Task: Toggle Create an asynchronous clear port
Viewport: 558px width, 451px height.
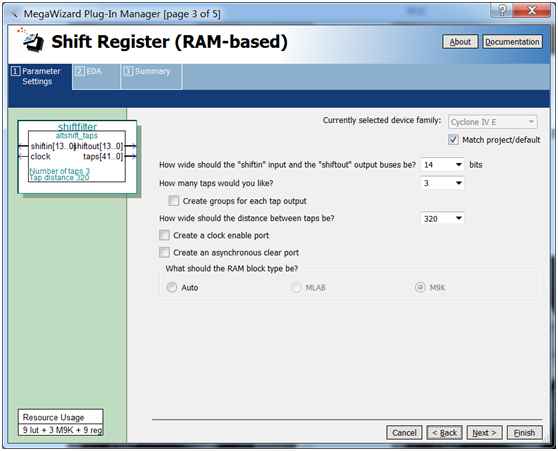Action: tap(164, 252)
